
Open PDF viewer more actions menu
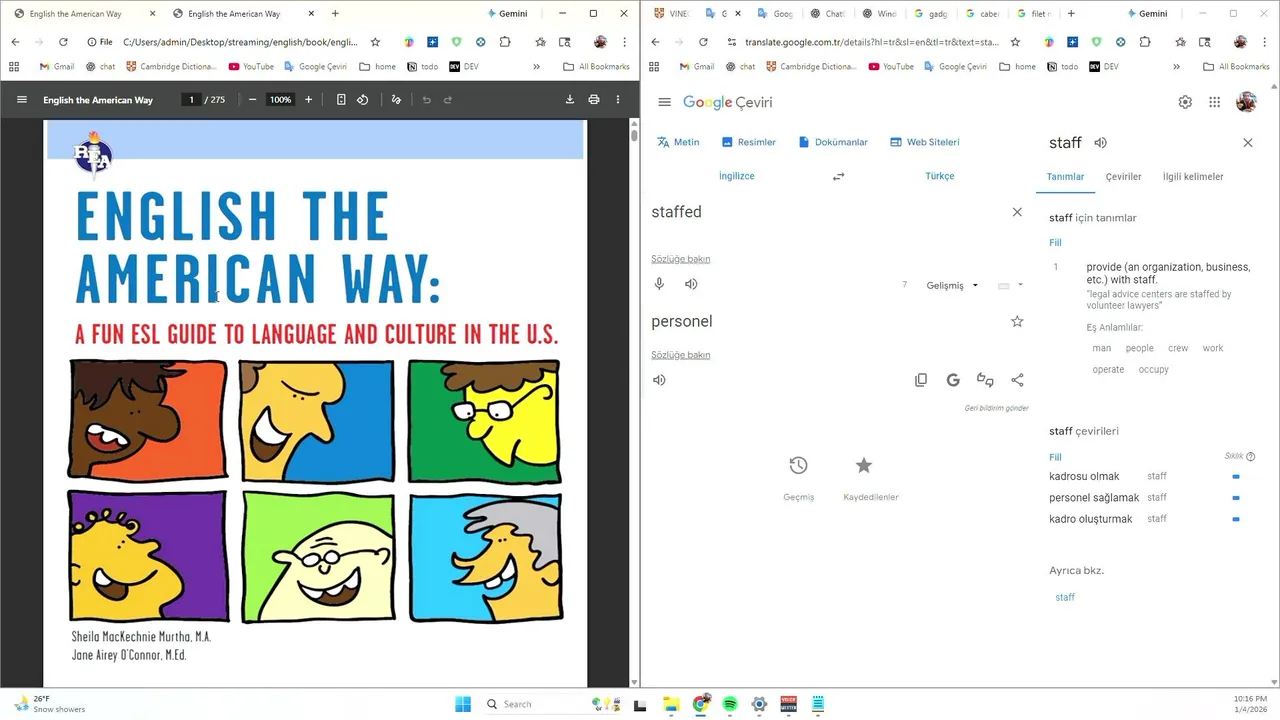618,100
